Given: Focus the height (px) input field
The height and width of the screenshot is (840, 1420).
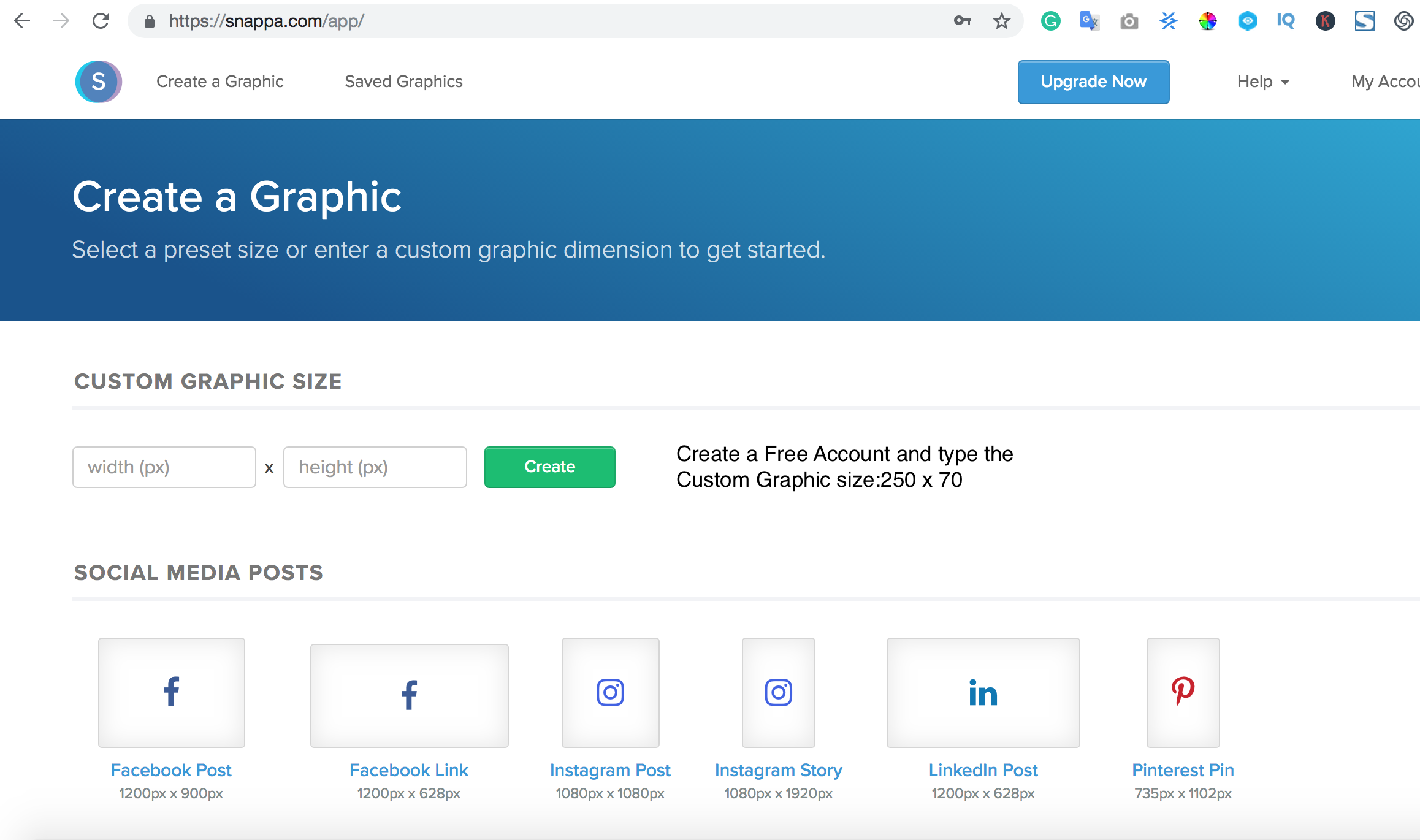Looking at the screenshot, I should pos(375,467).
